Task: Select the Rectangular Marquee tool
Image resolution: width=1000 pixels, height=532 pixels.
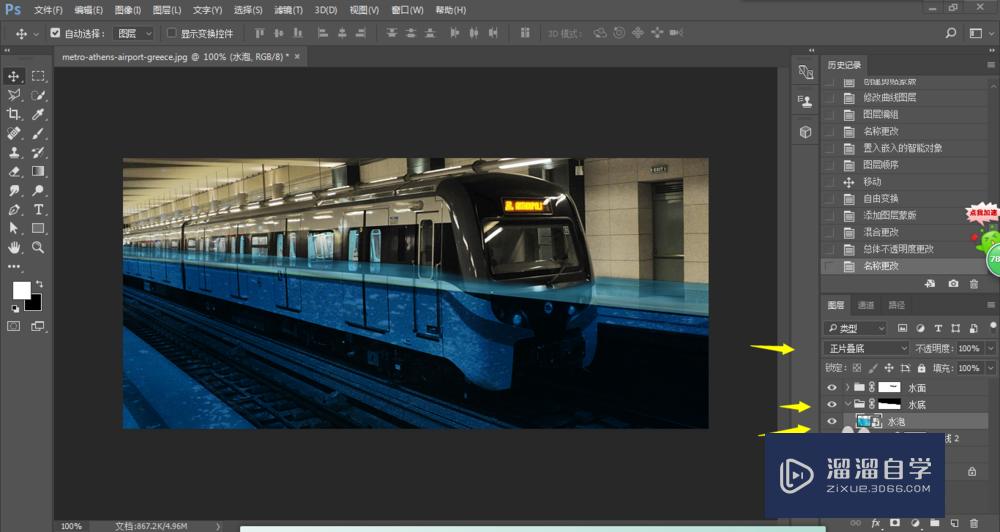Action: (38, 76)
